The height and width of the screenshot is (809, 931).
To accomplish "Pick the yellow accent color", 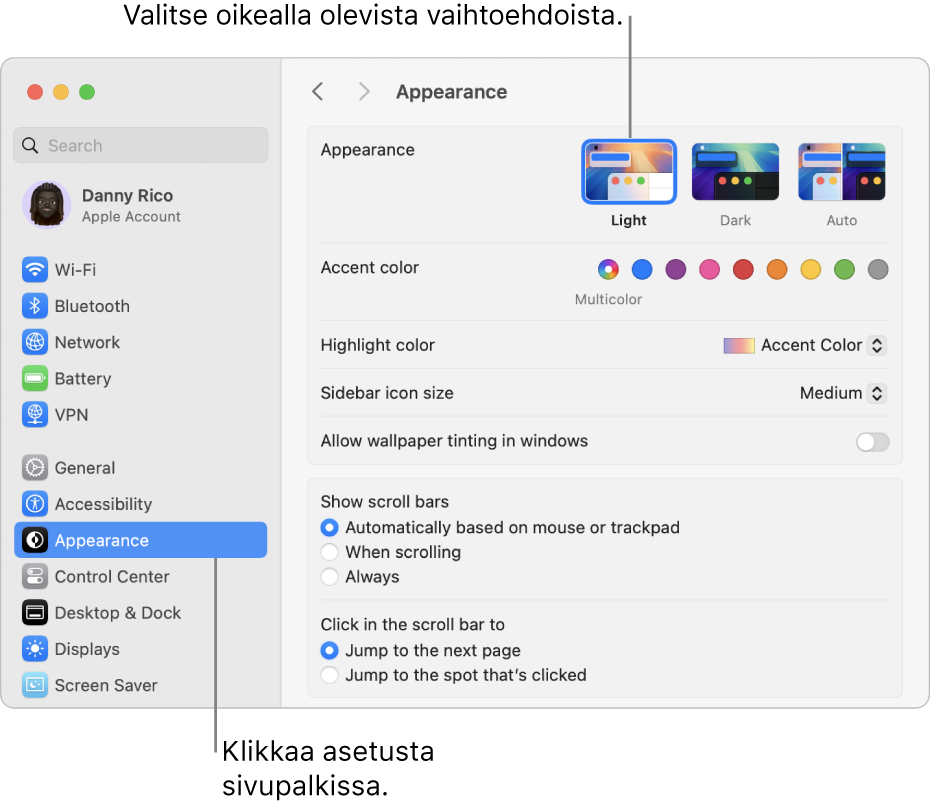I will (810, 269).
